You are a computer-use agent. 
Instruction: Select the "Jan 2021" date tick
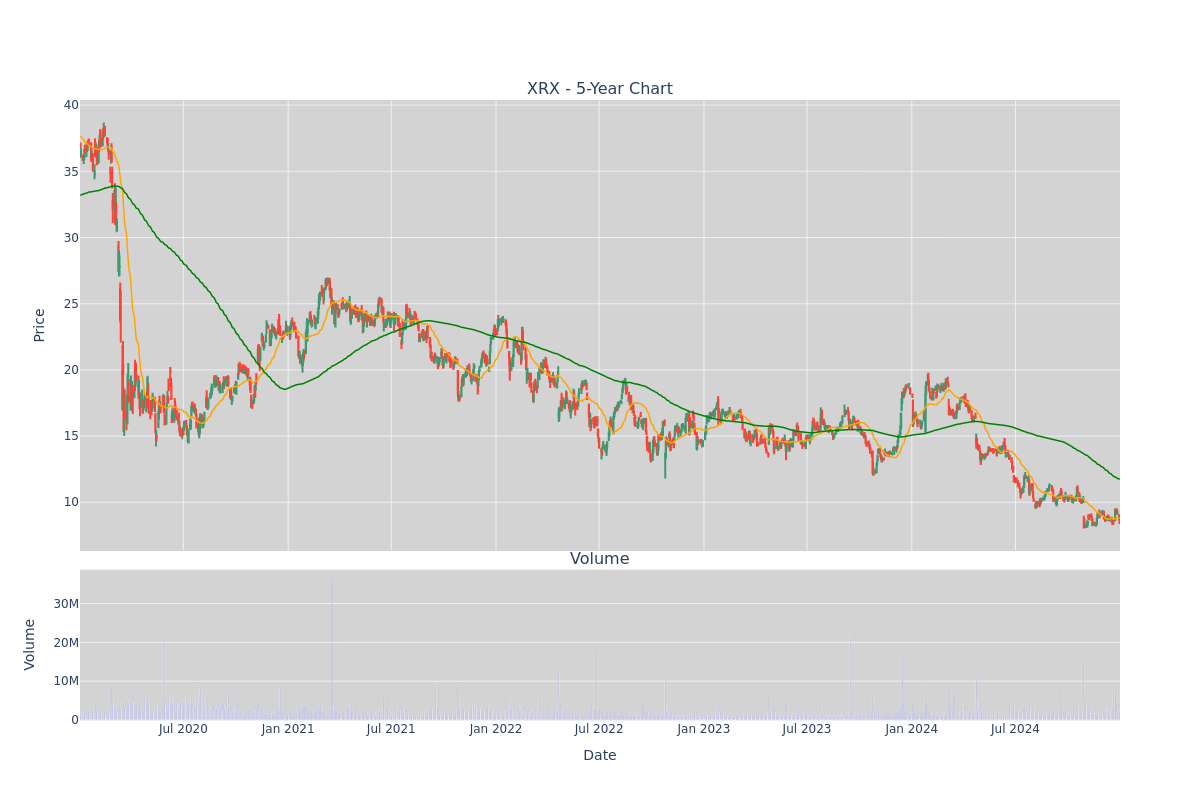coord(288,729)
